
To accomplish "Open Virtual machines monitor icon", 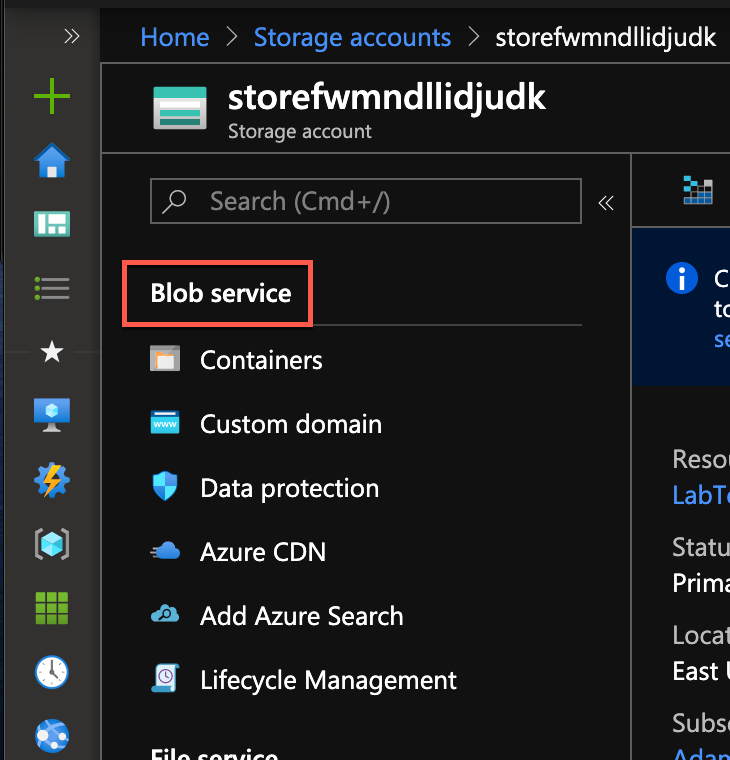I will (x=52, y=416).
